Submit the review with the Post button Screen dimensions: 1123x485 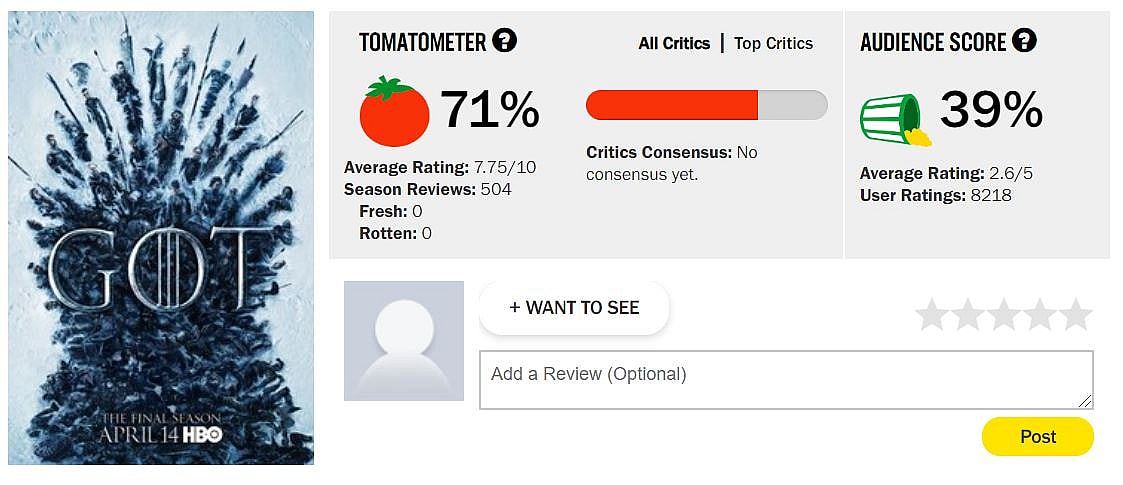1037,436
